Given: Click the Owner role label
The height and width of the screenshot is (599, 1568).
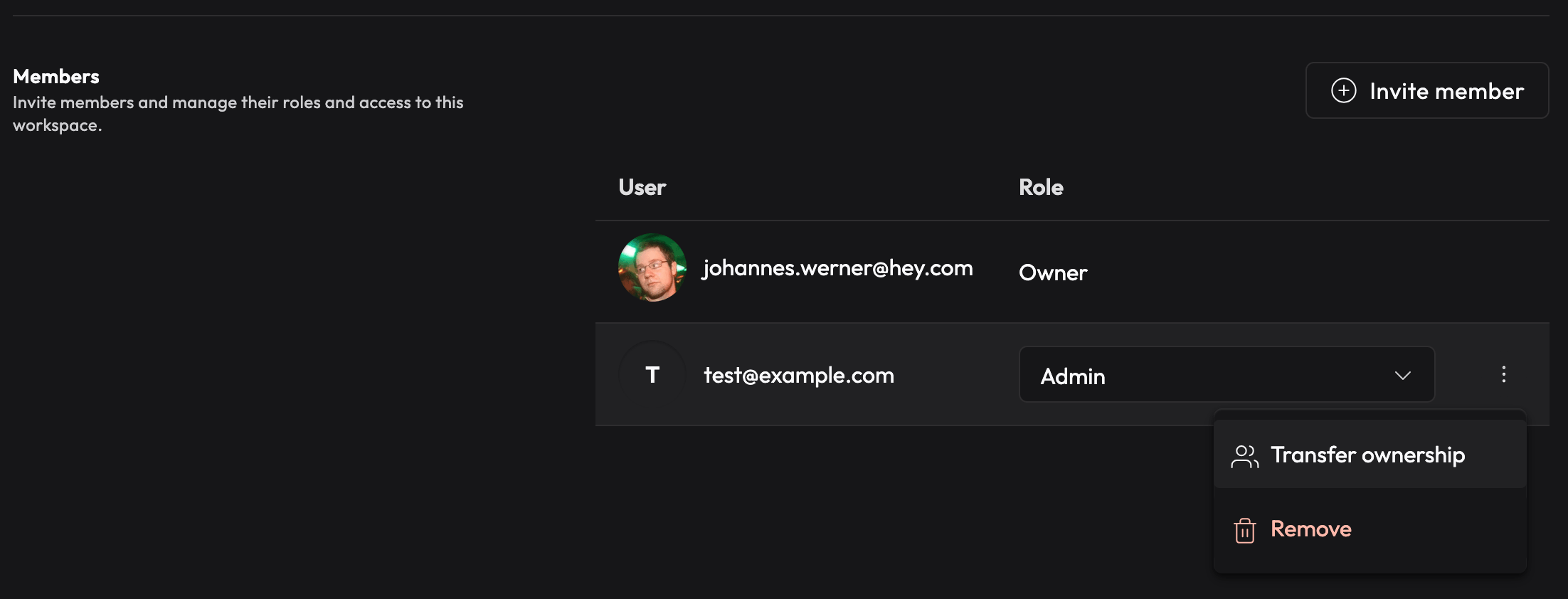Looking at the screenshot, I should (1053, 272).
